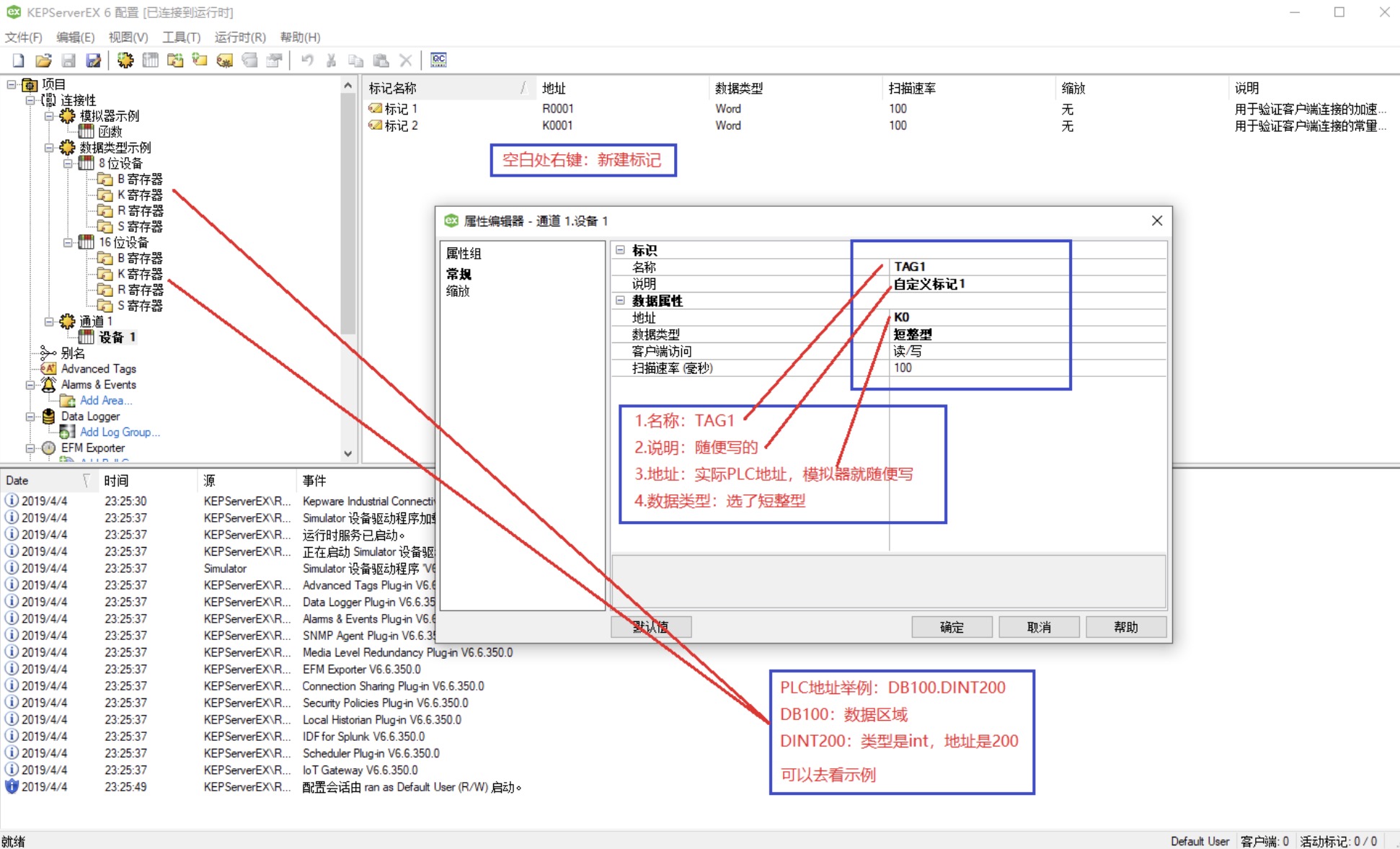Open the 工具(T) menu
The height and width of the screenshot is (849, 1400).
click(181, 37)
